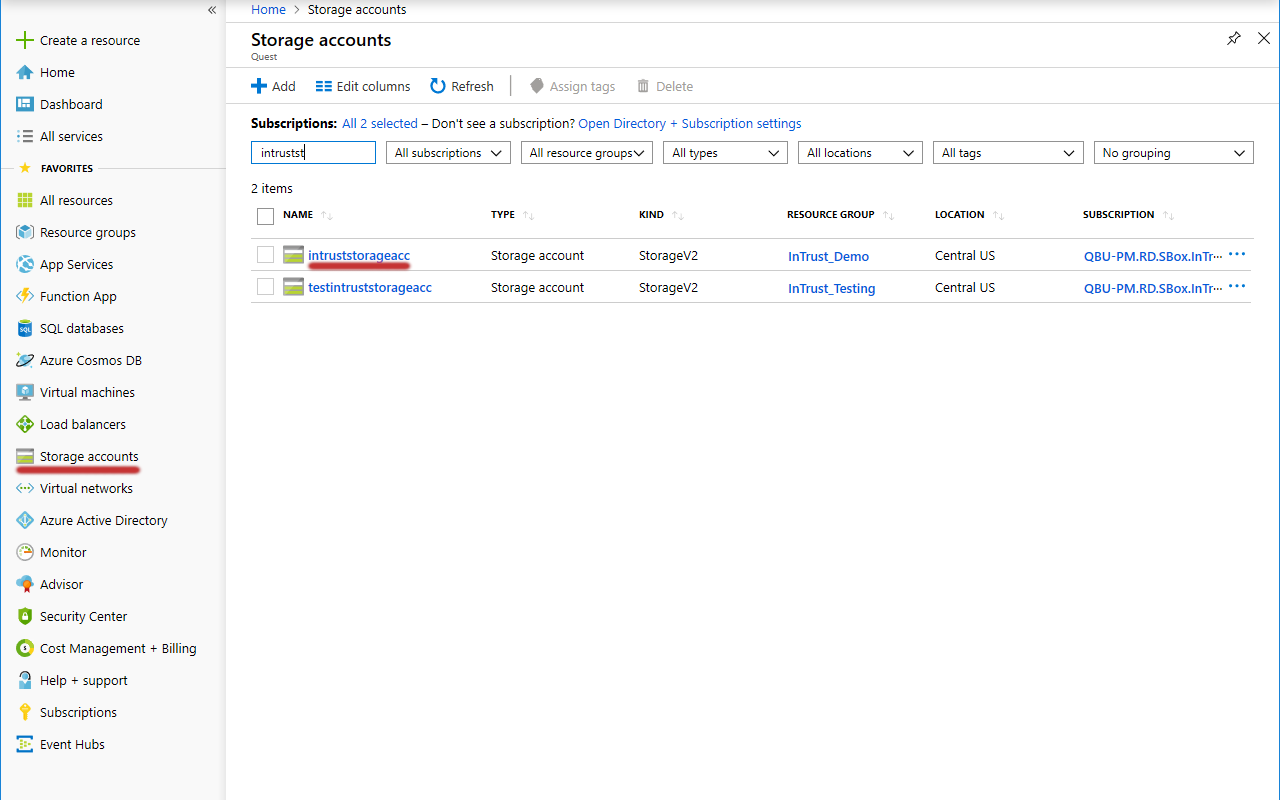The height and width of the screenshot is (800, 1280).
Task: Click the Monitor gauge icon
Action: (25, 553)
